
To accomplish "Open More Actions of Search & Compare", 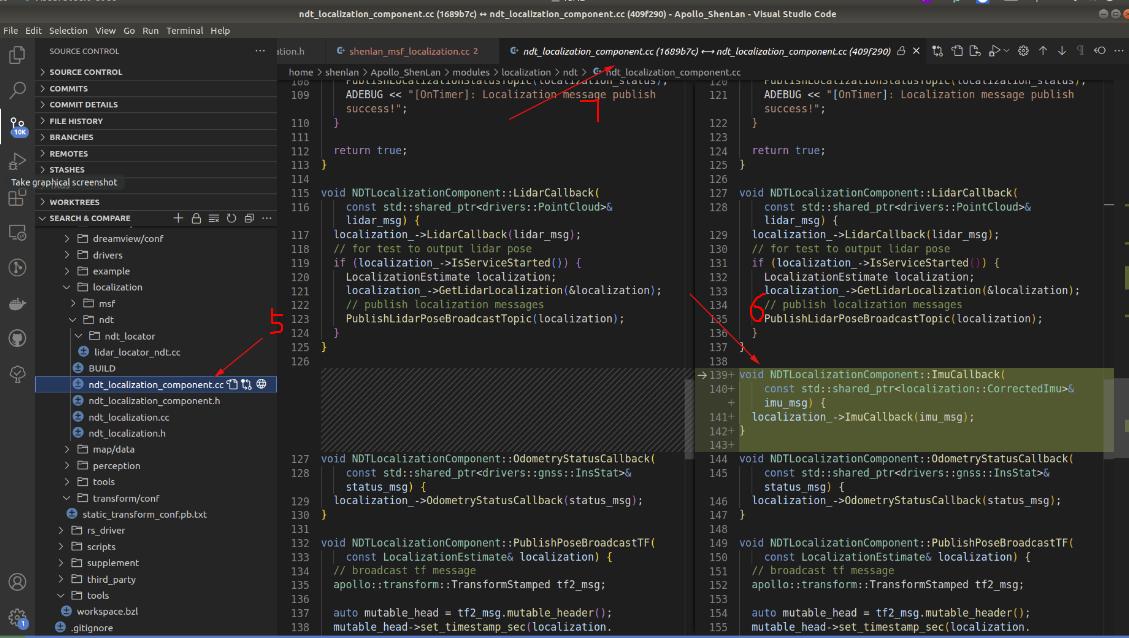I will point(267,218).
